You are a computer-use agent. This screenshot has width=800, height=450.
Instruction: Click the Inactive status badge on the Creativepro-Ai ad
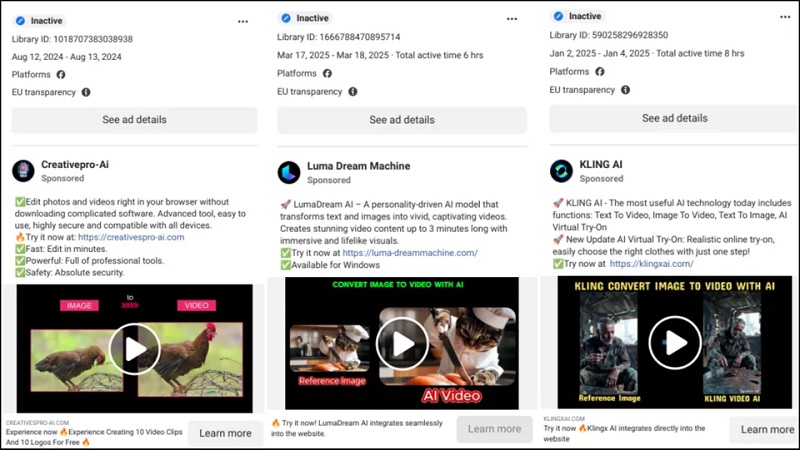[x=39, y=21]
